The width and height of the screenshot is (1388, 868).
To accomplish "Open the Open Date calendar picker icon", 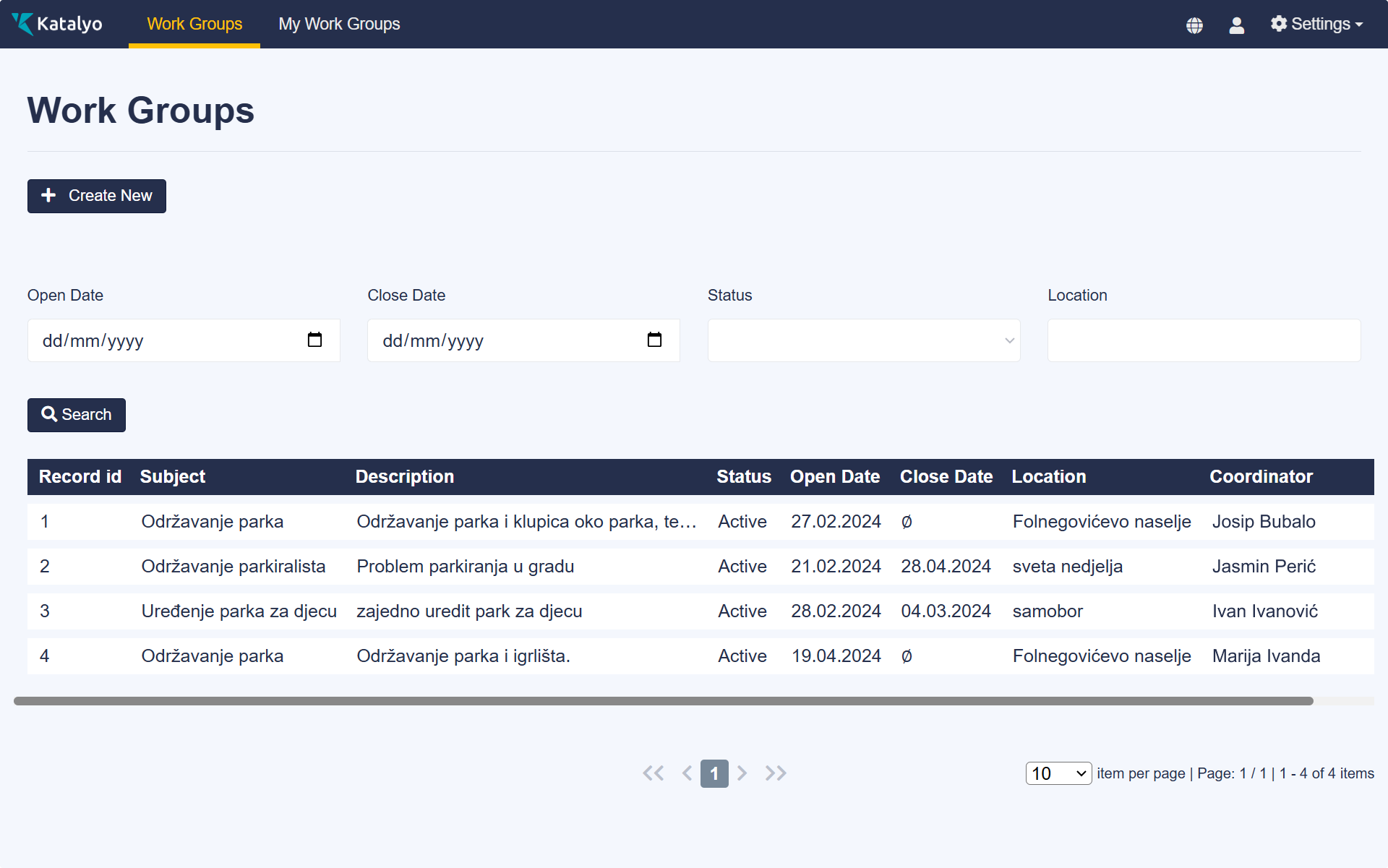I will coord(314,340).
